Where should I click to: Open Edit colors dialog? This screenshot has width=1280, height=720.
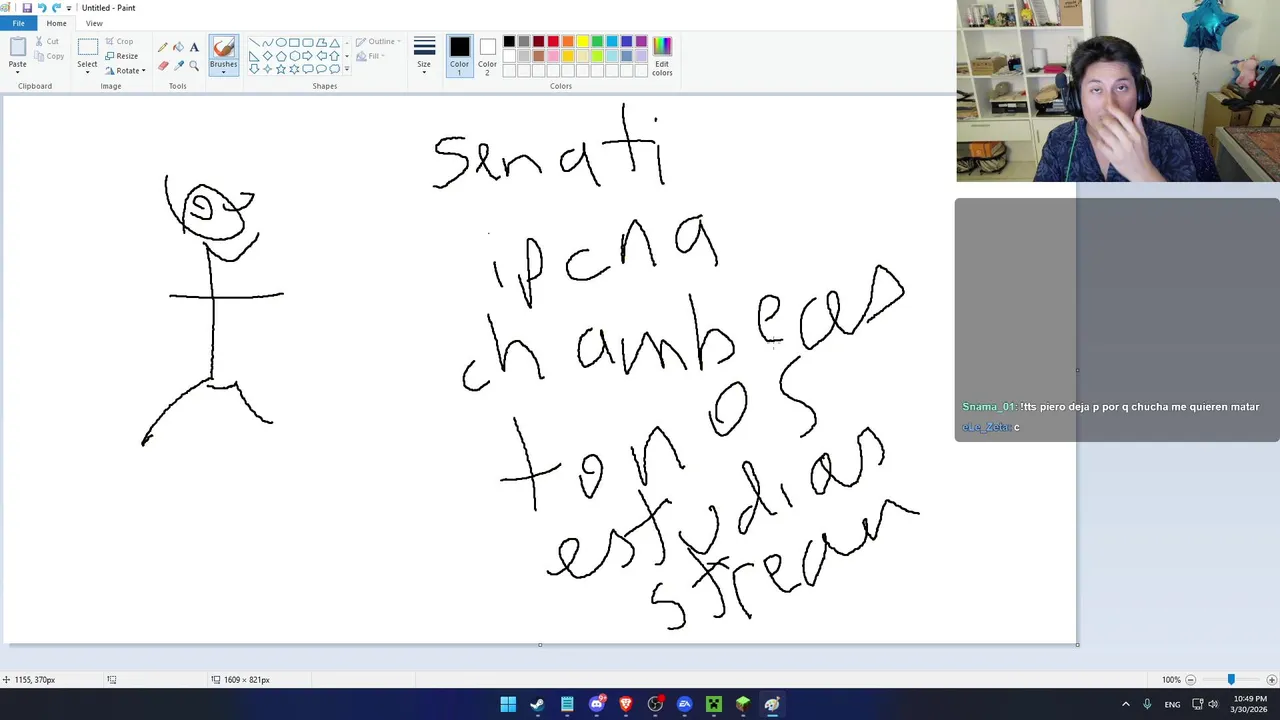pos(662,56)
